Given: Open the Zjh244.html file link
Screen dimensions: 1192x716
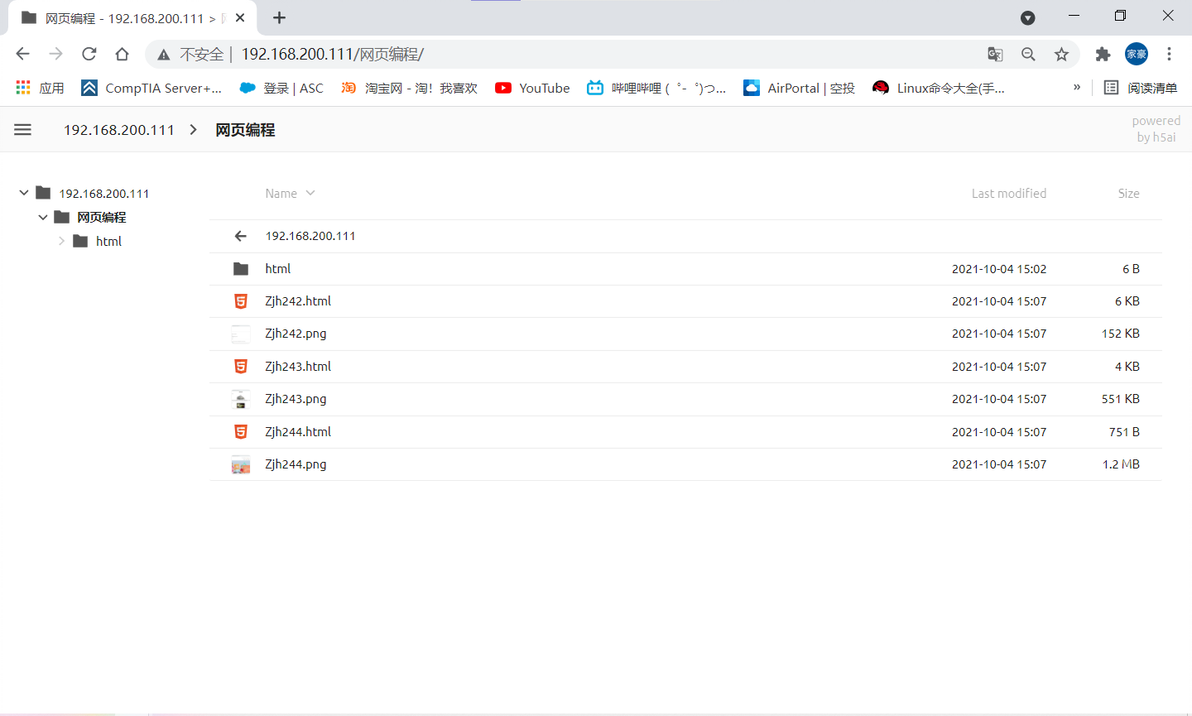Looking at the screenshot, I should click(298, 432).
